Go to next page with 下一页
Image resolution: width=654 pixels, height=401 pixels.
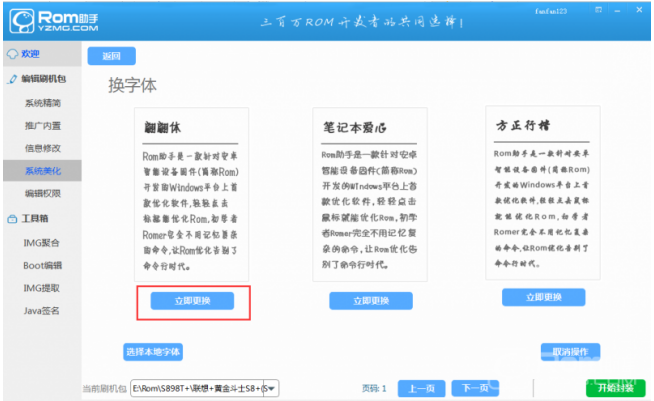475,388
